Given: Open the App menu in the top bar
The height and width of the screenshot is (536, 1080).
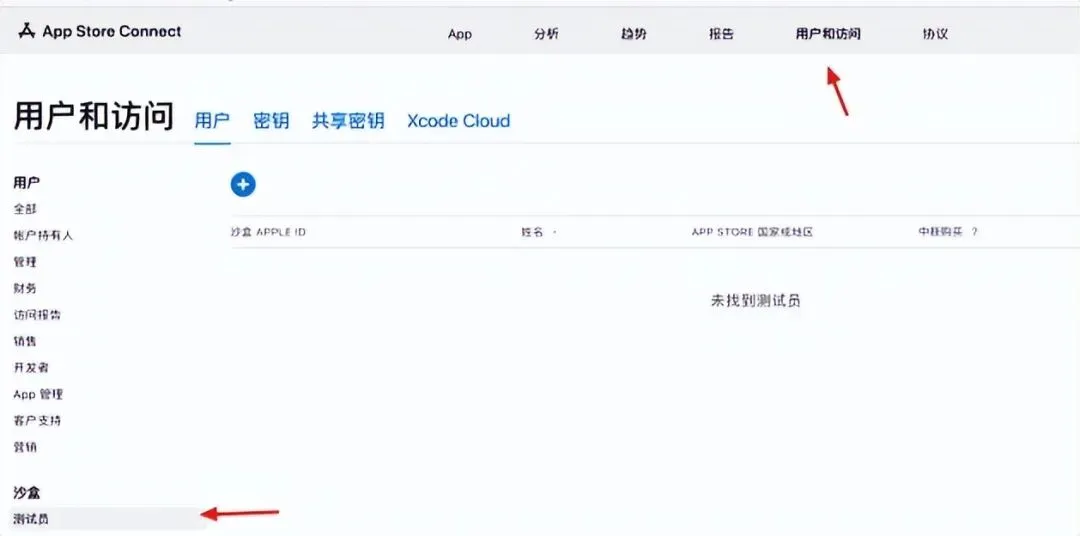Looking at the screenshot, I should coord(459,34).
